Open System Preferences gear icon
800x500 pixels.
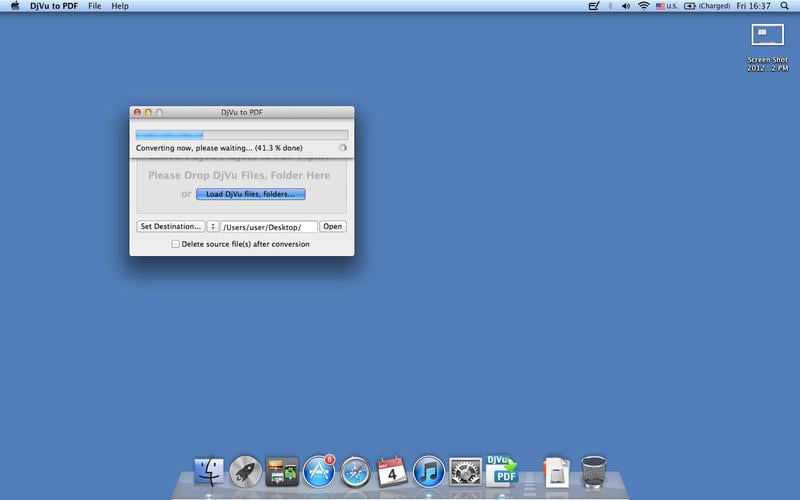[x=465, y=471]
